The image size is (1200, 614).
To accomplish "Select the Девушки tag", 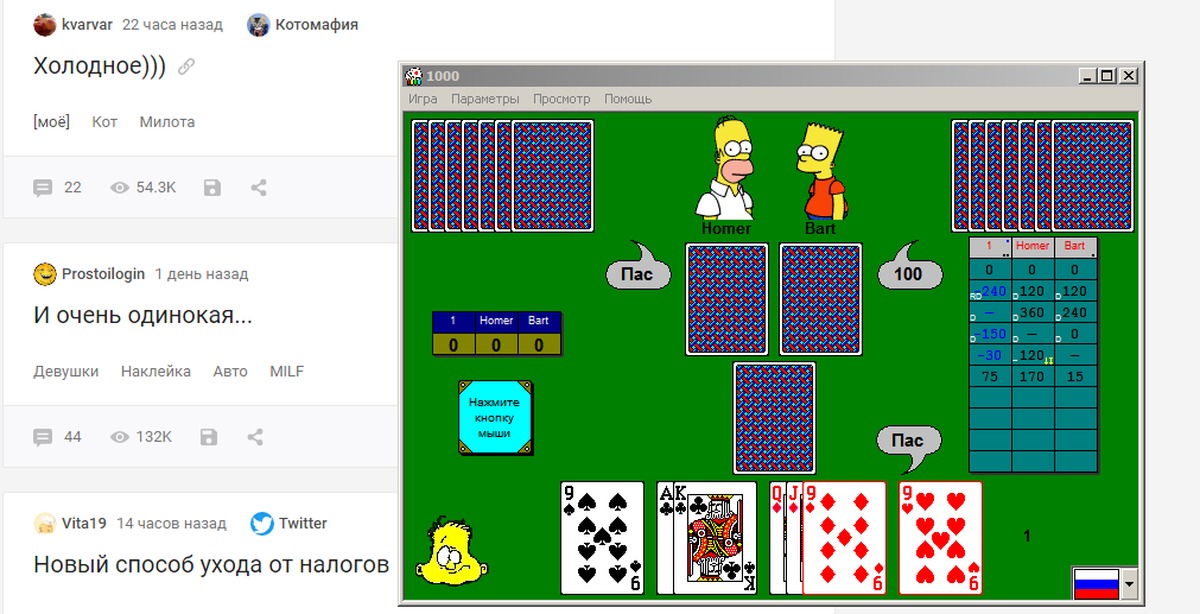I will click(x=66, y=371).
